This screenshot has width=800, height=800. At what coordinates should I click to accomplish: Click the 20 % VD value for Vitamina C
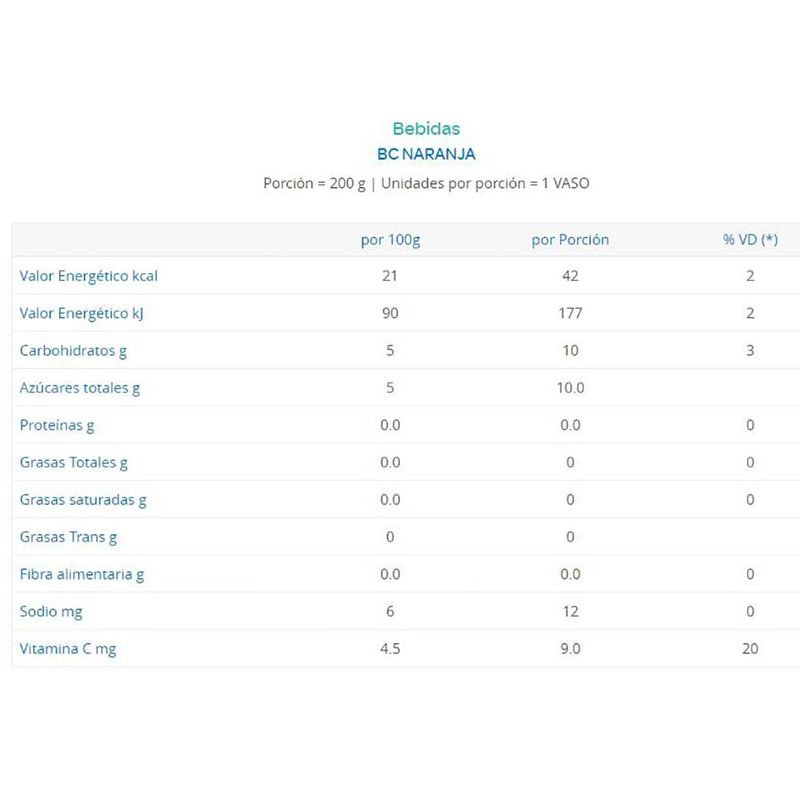click(750, 649)
